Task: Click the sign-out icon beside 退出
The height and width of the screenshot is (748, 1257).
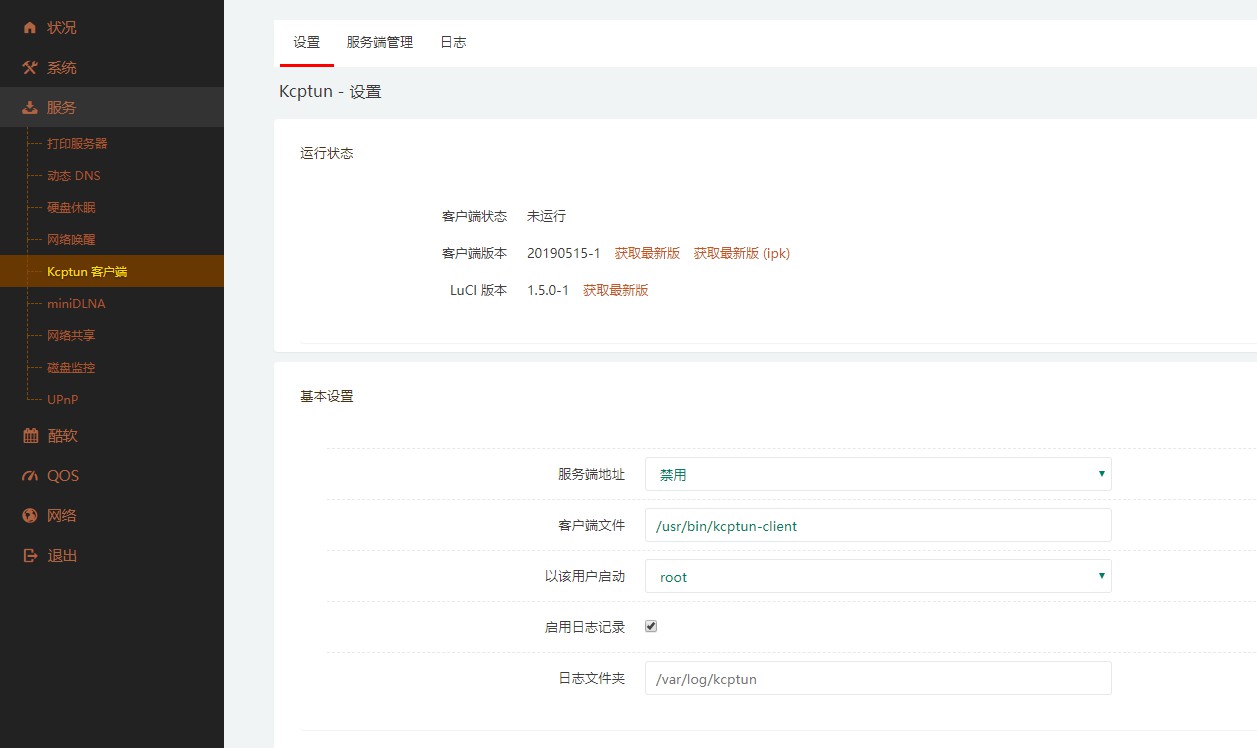Action: pyautogui.click(x=30, y=555)
